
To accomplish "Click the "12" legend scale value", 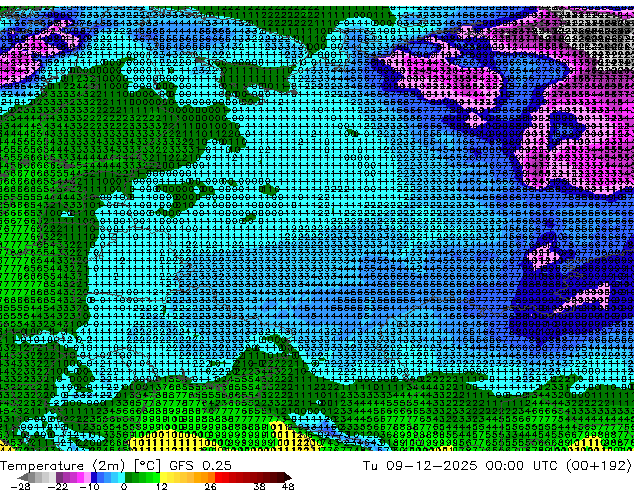I will (162, 486).
